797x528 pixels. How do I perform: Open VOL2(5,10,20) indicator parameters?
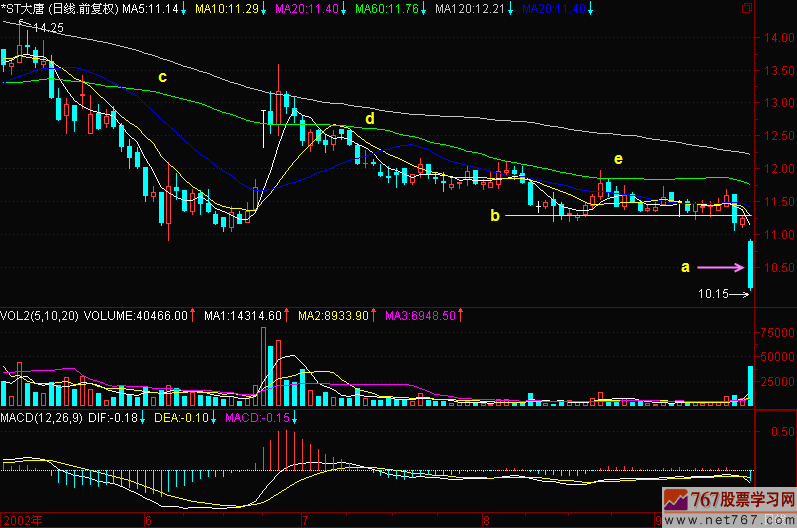(x=38, y=315)
